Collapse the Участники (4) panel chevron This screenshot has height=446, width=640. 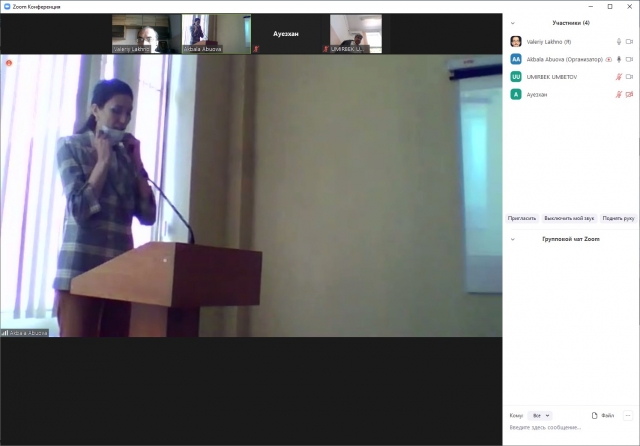tap(513, 23)
